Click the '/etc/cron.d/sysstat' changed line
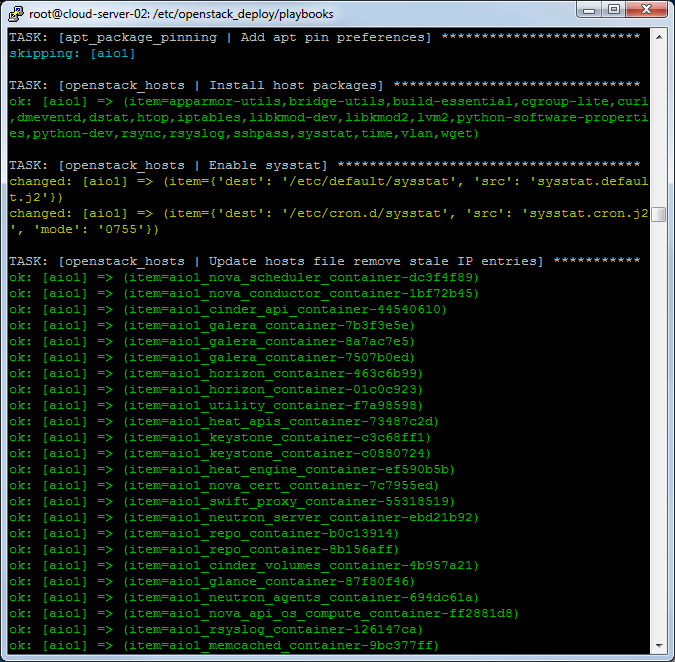The width and height of the screenshot is (675, 662). pyautogui.click(x=329, y=213)
